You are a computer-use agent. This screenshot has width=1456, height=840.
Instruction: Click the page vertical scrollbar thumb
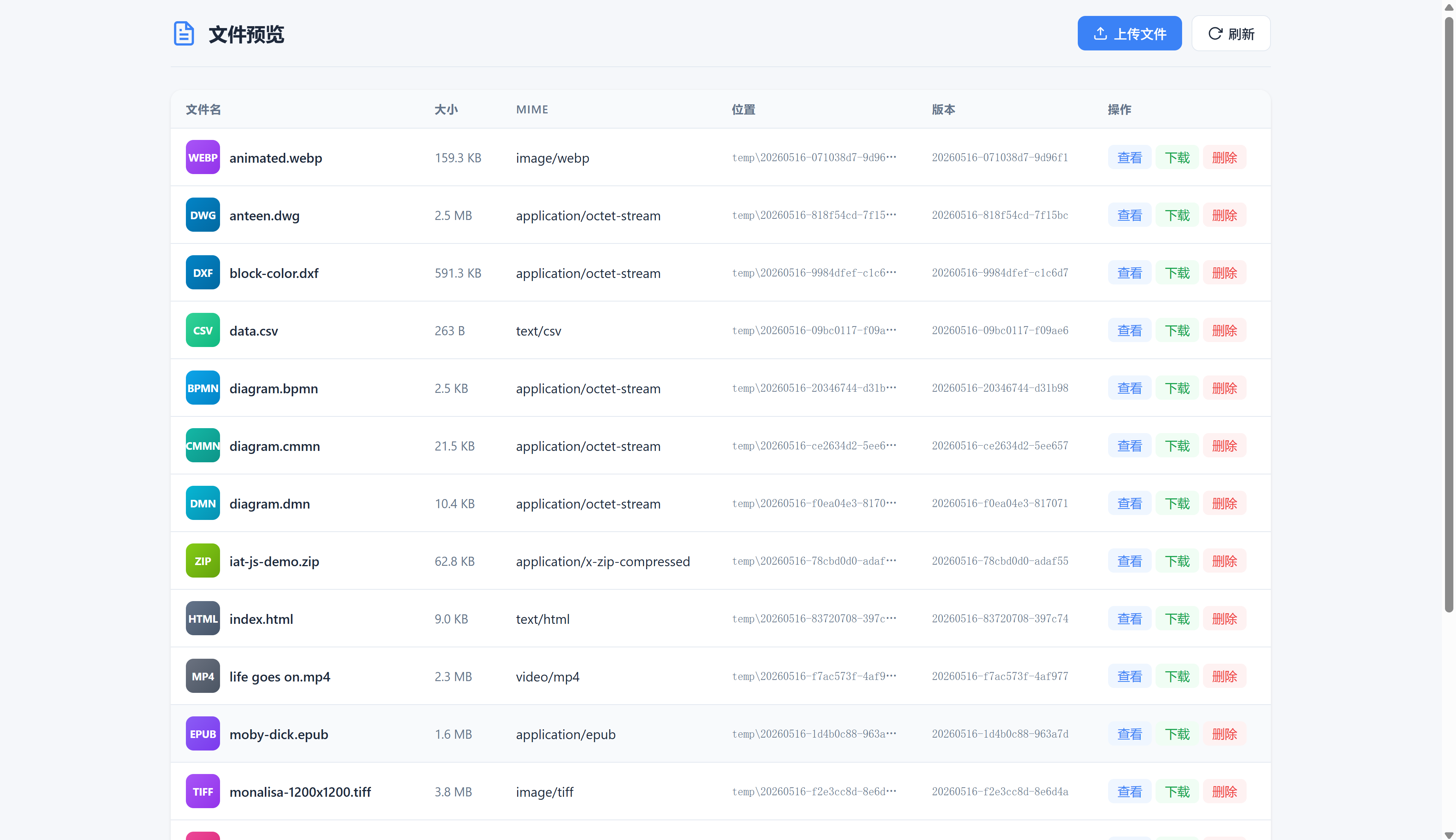pos(1448,314)
